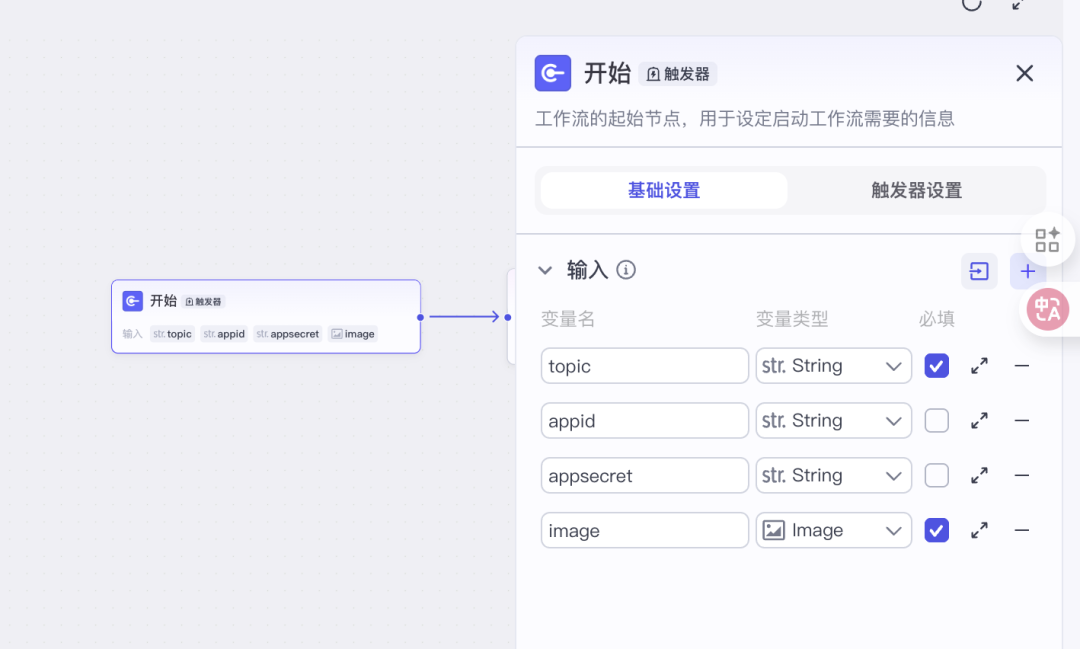This screenshot has width=1080, height=649.
Task: Open the variable type dropdown for topic
Action: pos(833,366)
